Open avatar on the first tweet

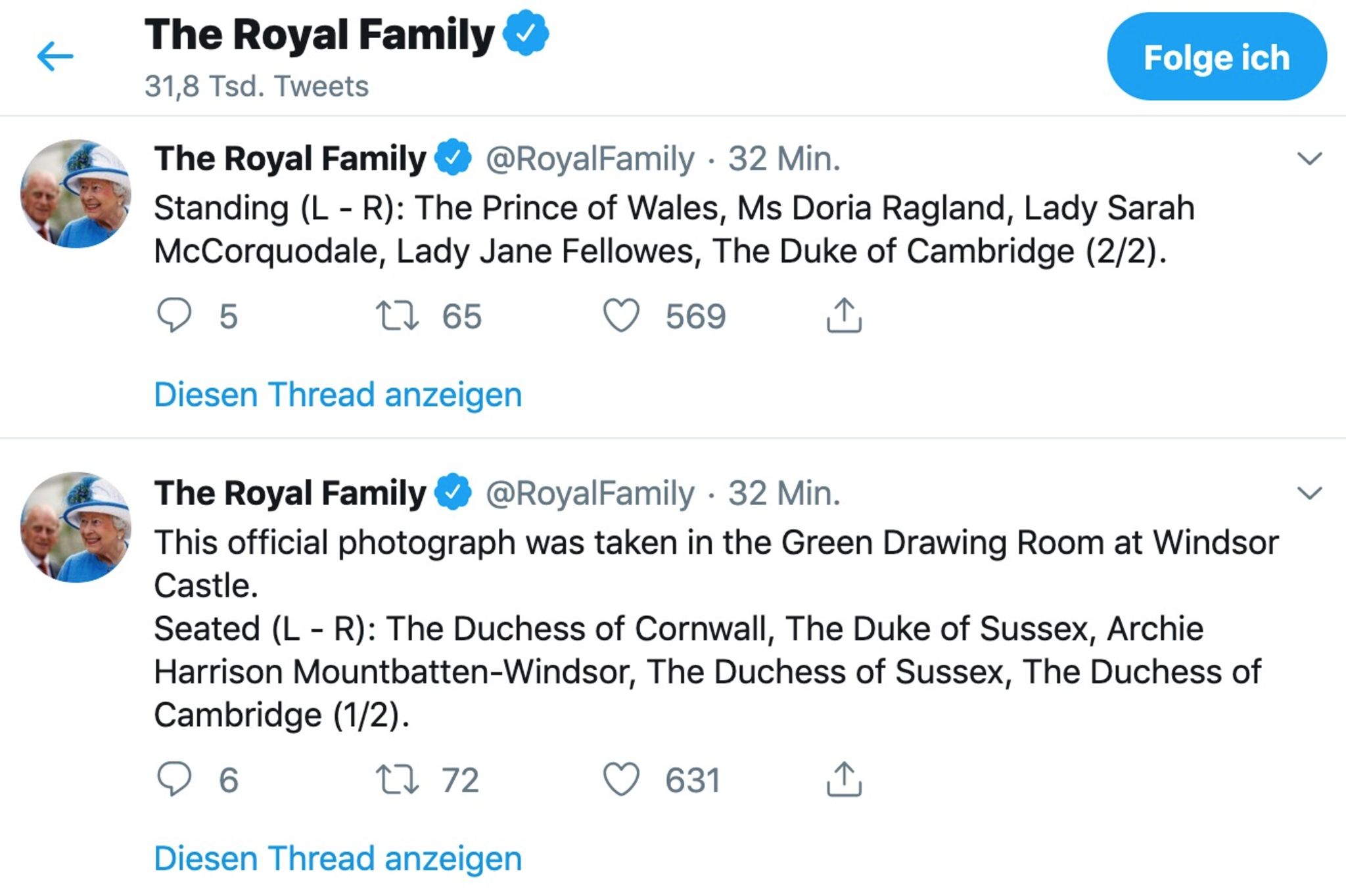76,194
